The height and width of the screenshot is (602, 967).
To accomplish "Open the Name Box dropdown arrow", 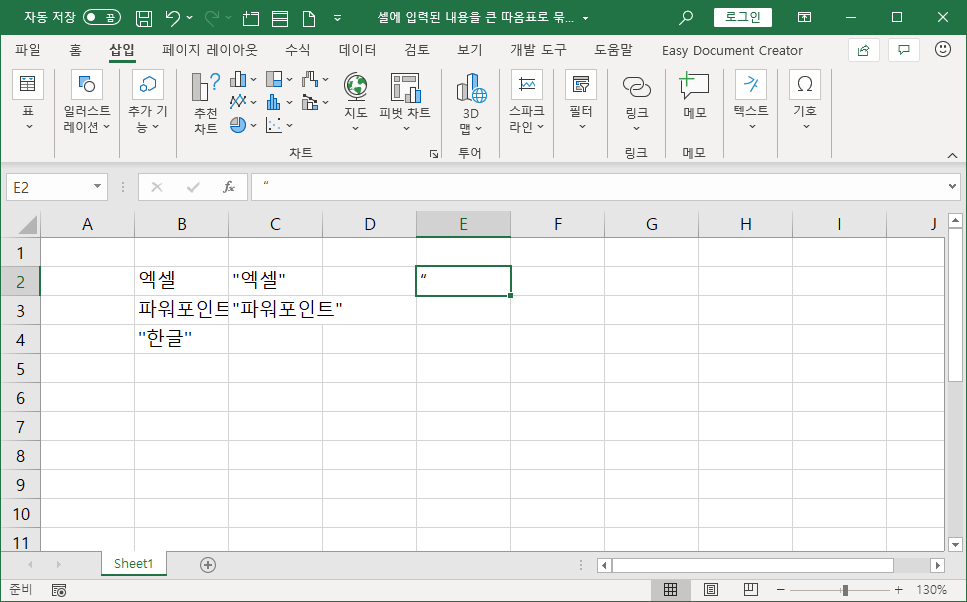I will [97, 186].
